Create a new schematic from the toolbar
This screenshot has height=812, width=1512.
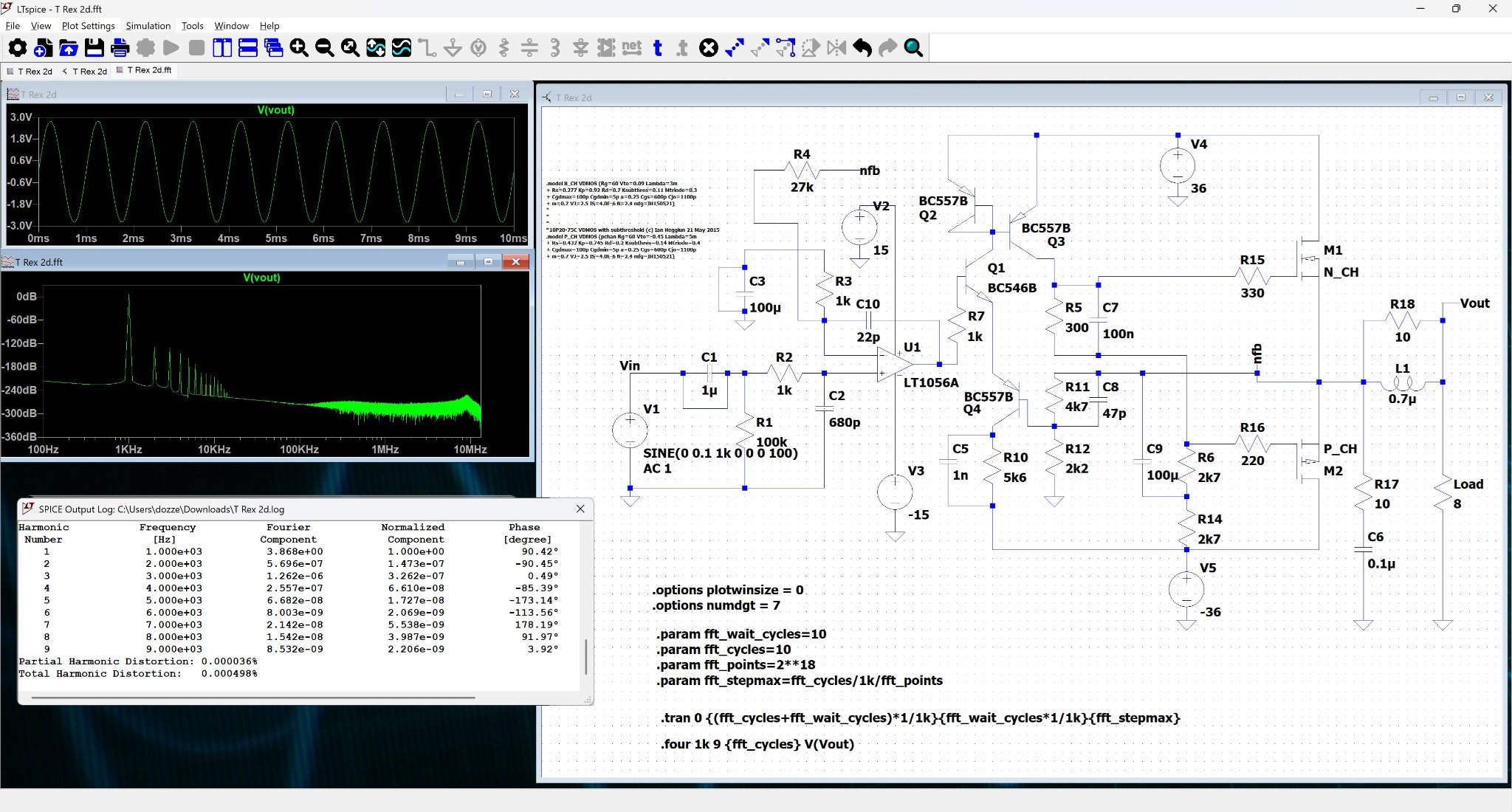[43, 48]
